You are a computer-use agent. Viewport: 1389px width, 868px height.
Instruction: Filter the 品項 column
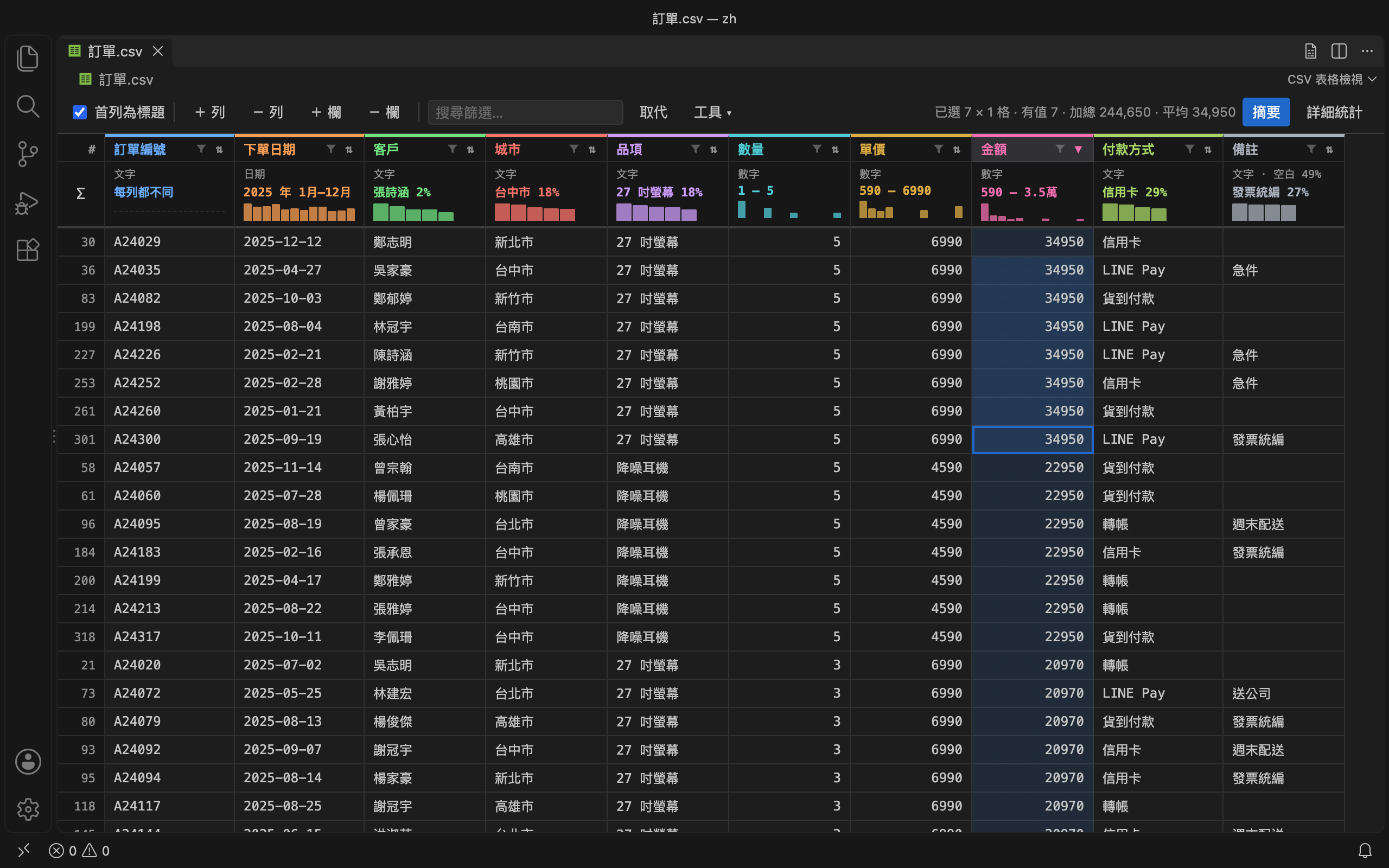coord(696,149)
